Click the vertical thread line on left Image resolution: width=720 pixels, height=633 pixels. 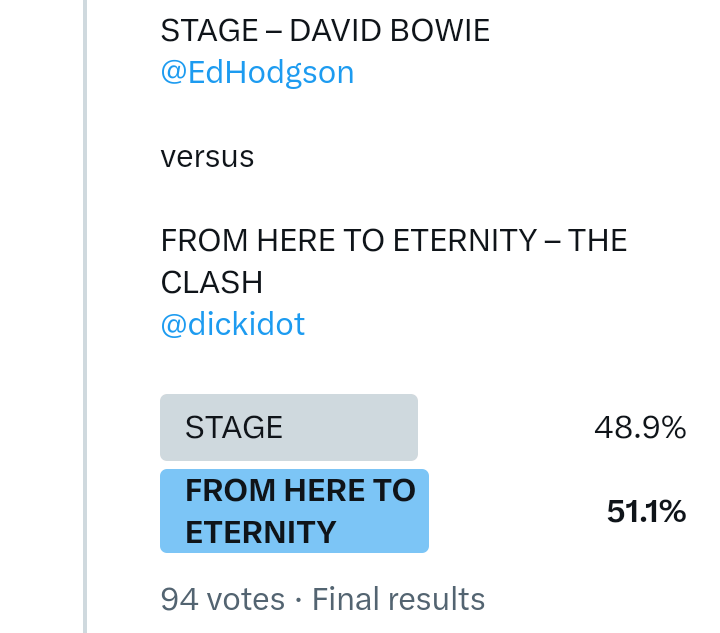click(x=85, y=316)
